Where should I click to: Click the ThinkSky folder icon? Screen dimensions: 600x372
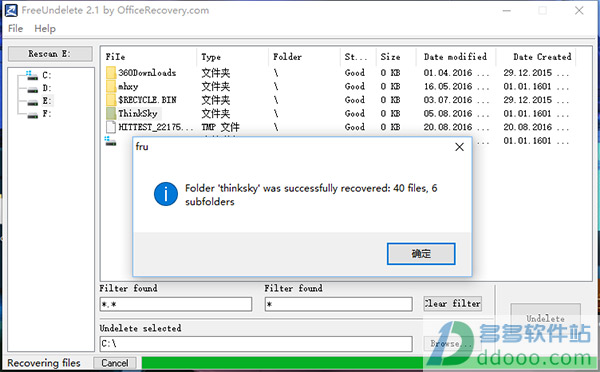pos(111,113)
